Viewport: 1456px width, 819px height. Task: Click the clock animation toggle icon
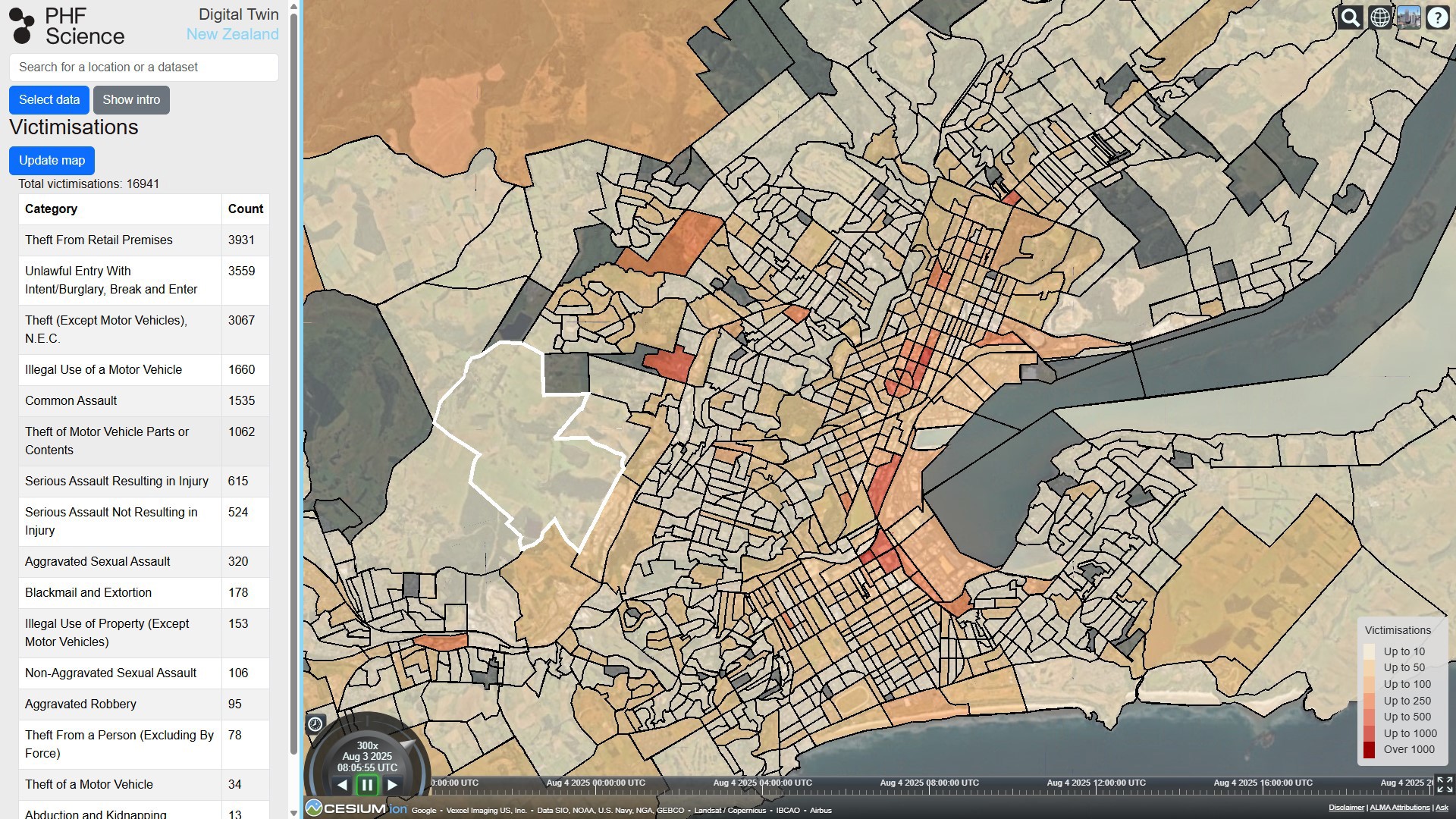315,723
